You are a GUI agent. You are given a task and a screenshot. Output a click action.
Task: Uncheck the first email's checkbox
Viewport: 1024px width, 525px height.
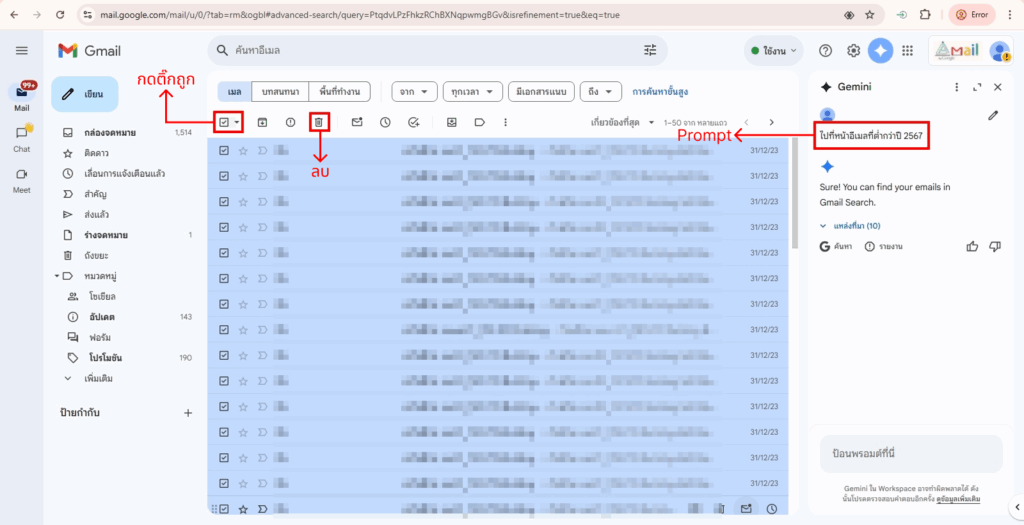[x=224, y=151]
